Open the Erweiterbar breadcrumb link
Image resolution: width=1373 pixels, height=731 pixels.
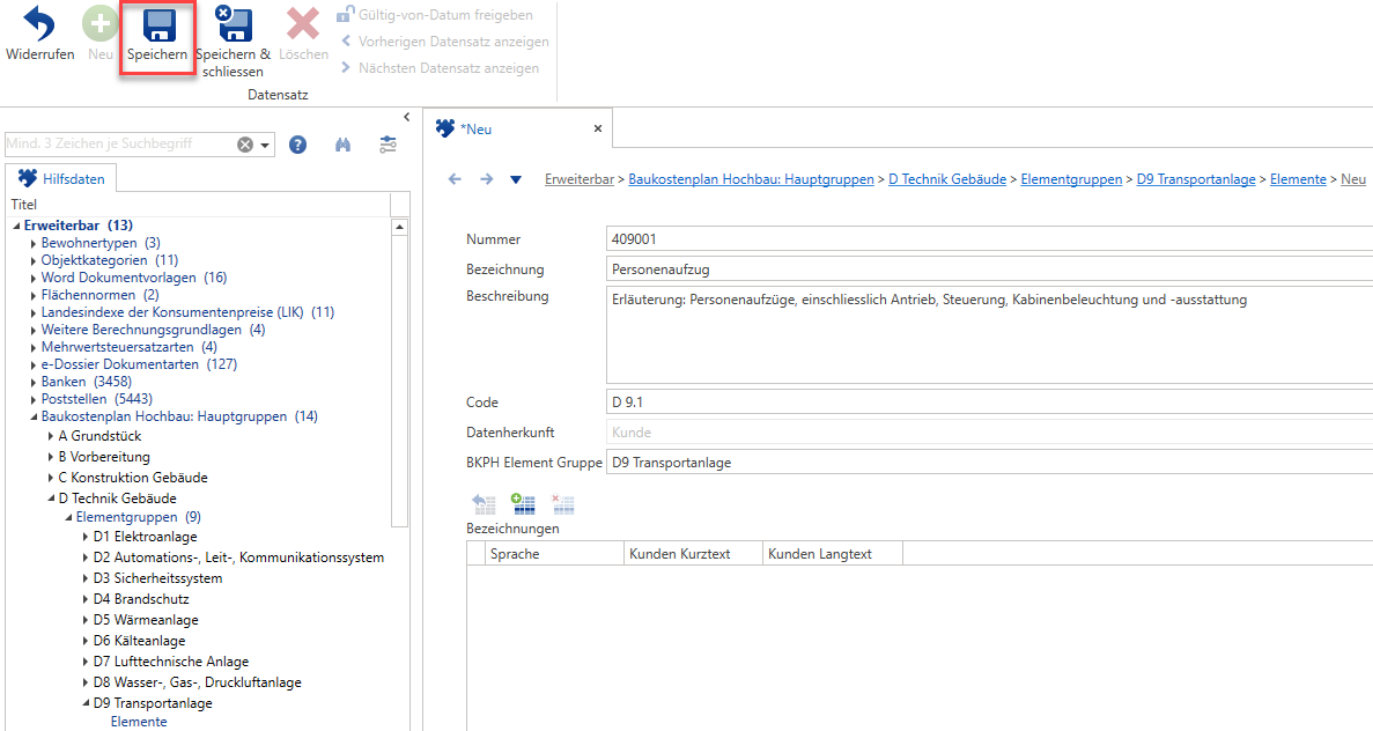(x=579, y=179)
